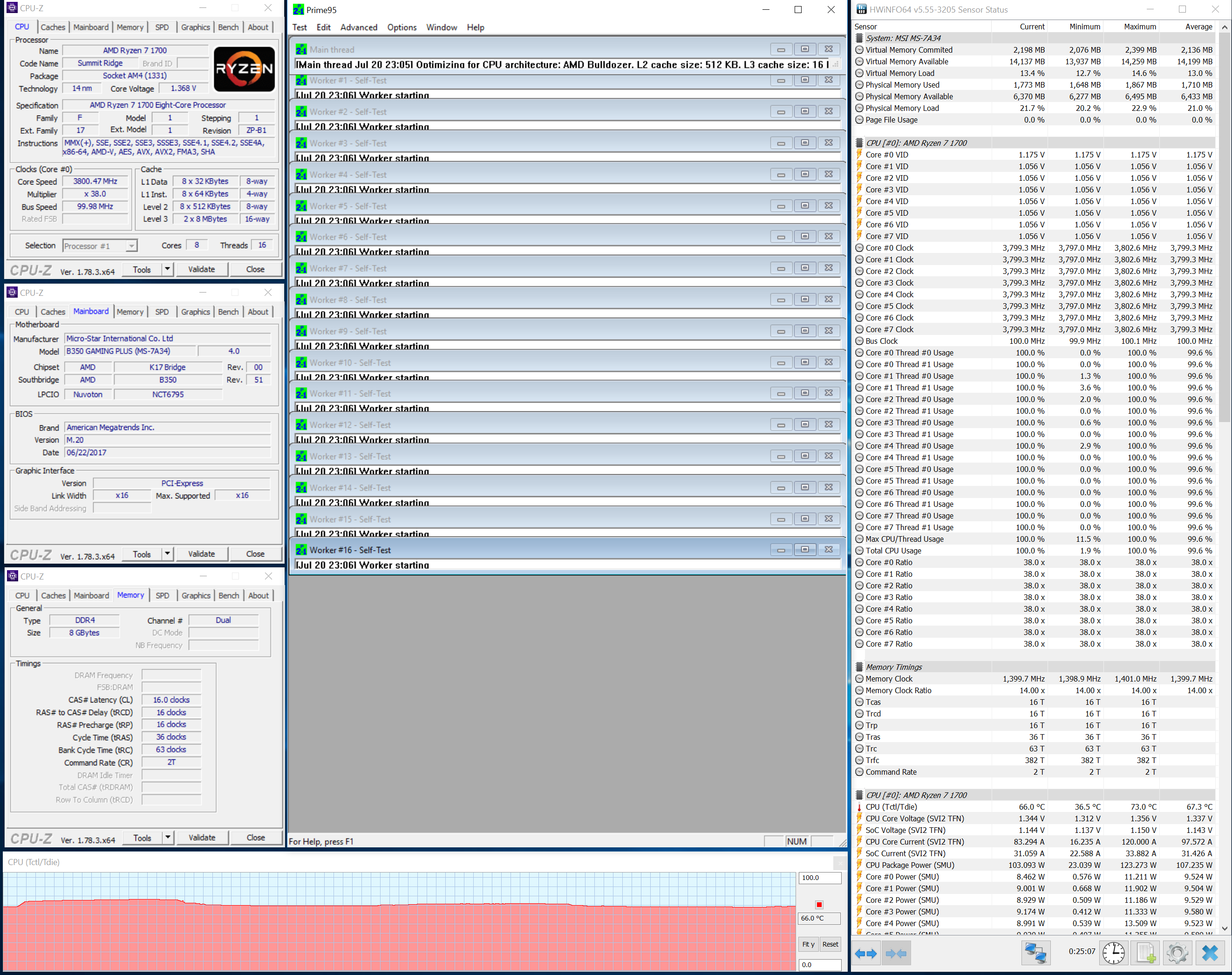Open Processor #1 selection dropdown in CPU-Z
The height and width of the screenshot is (975, 1232).
(x=131, y=246)
